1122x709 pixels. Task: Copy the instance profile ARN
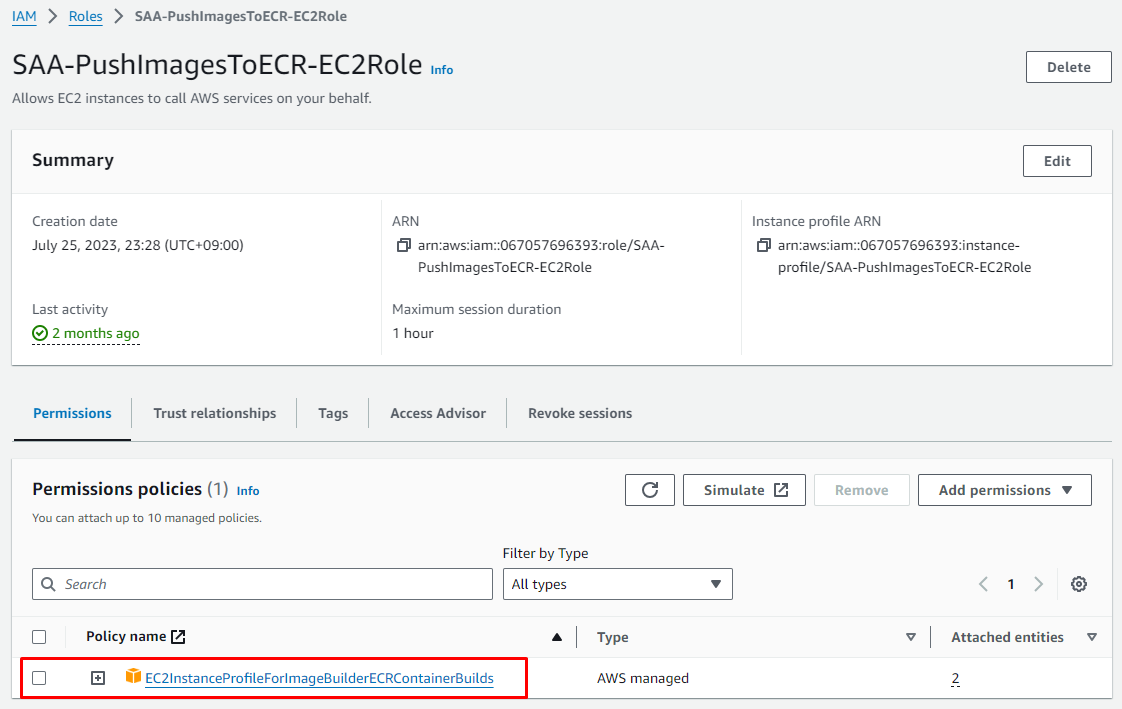[x=763, y=246]
